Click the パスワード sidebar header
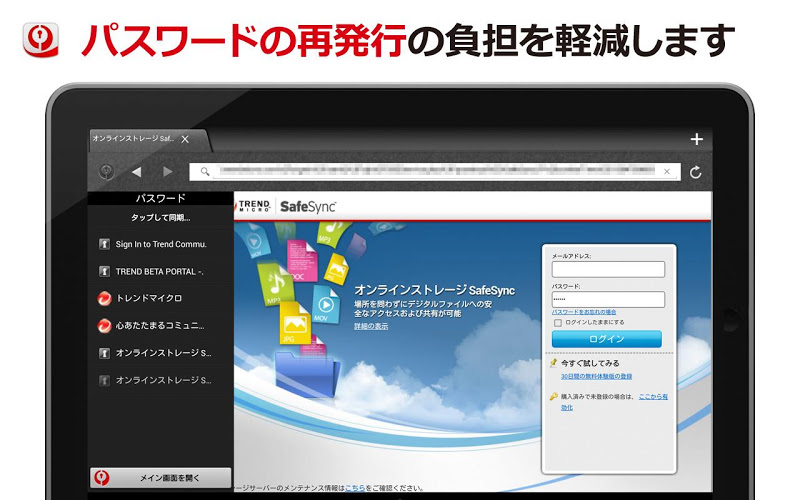Viewport: 800px width, 500px height. (x=160, y=198)
